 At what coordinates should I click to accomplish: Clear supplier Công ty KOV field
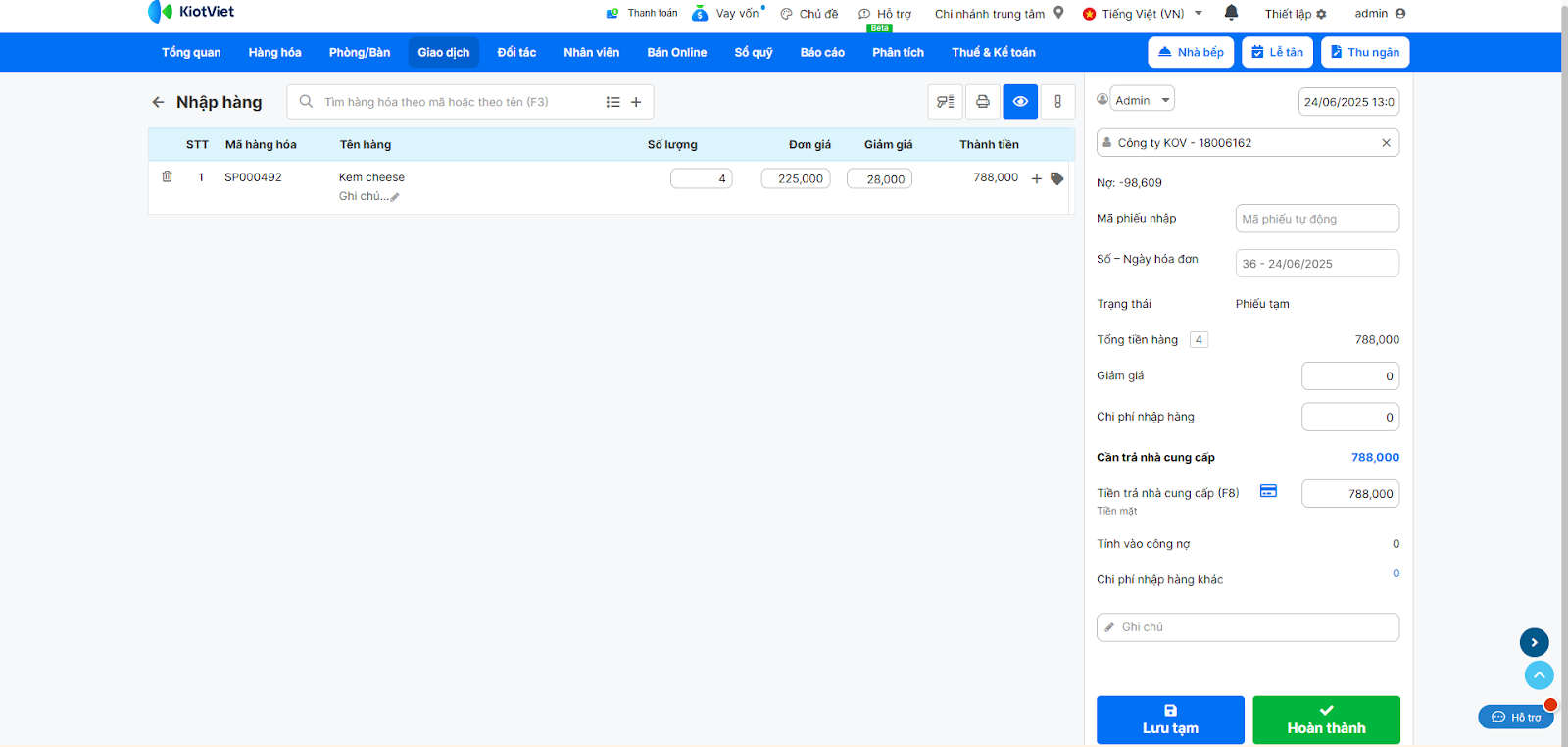point(1386,143)
